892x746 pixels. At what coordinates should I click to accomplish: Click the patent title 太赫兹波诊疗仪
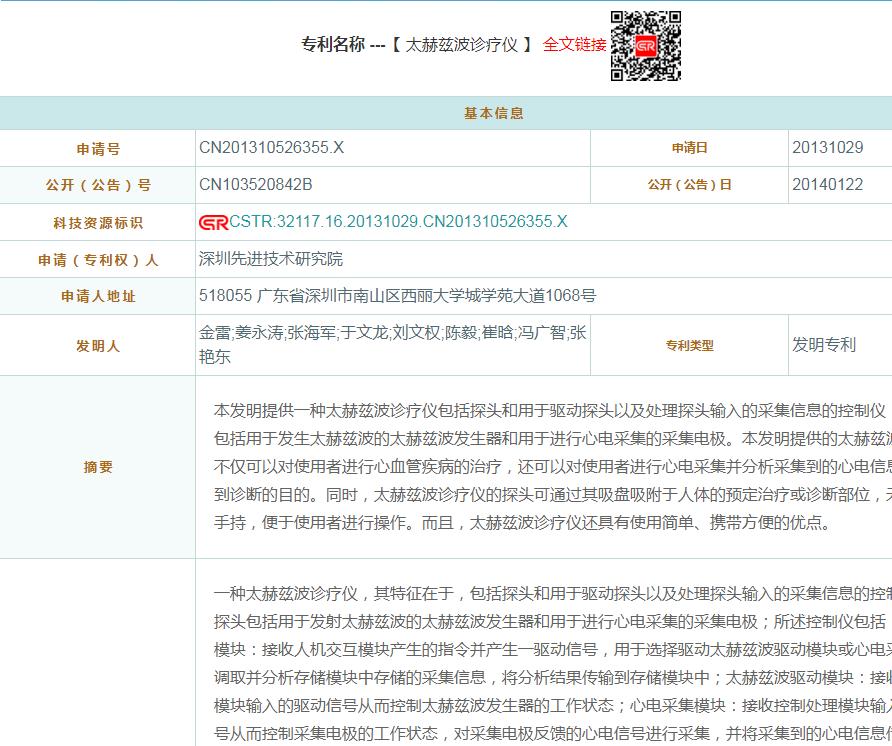point(462,45)
